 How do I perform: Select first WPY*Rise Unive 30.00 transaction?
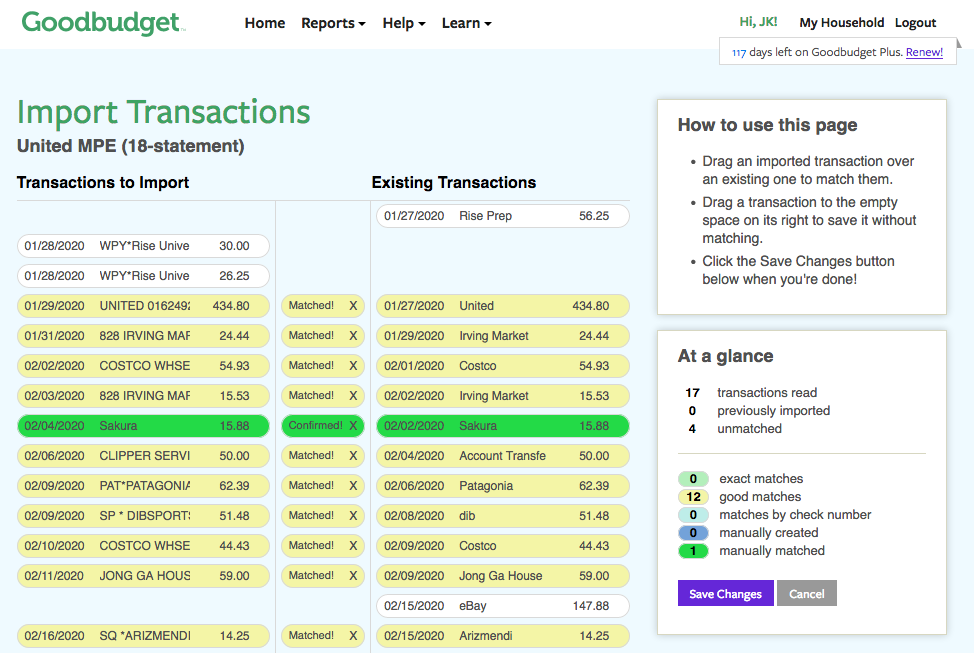[x=143, y=246]
